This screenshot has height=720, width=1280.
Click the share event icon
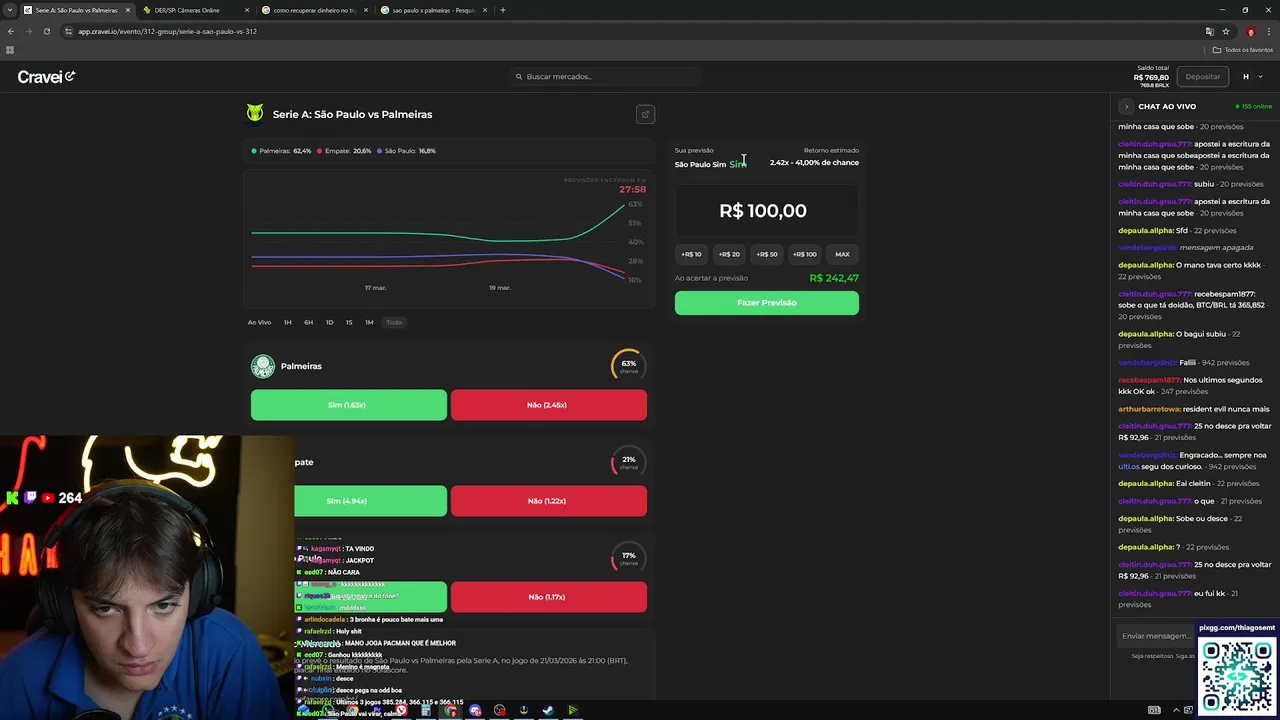[645, 114]
